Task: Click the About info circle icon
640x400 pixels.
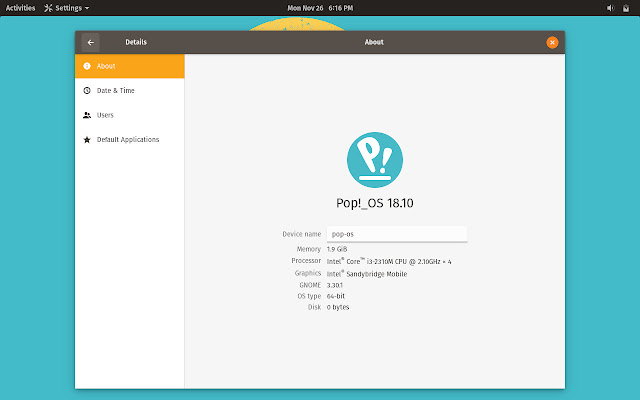Action: [x=87, y=66]
